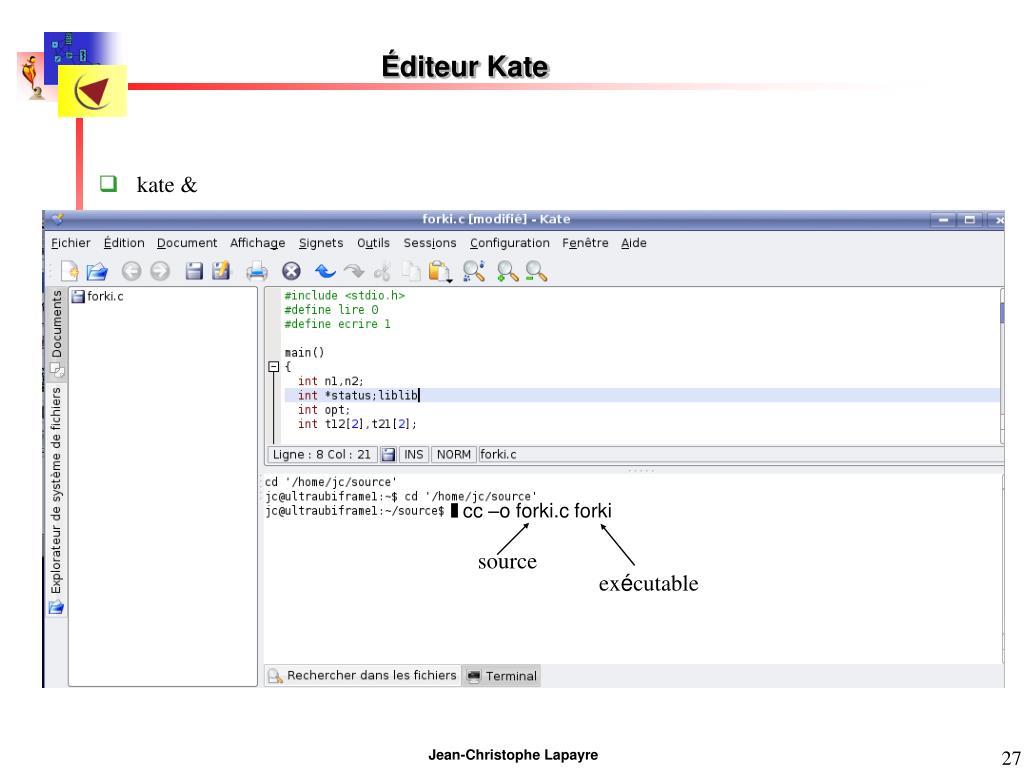The image size is (1024, 768).
Task: Click the folder icon under the file explorer sidebar tab
Action: coord(56,607)
